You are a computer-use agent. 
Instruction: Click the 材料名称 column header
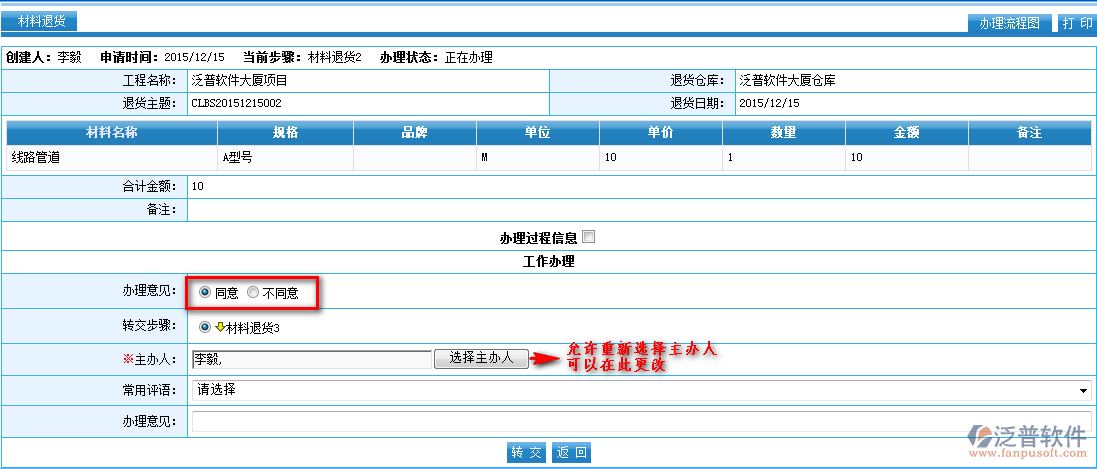pos(111,132)
